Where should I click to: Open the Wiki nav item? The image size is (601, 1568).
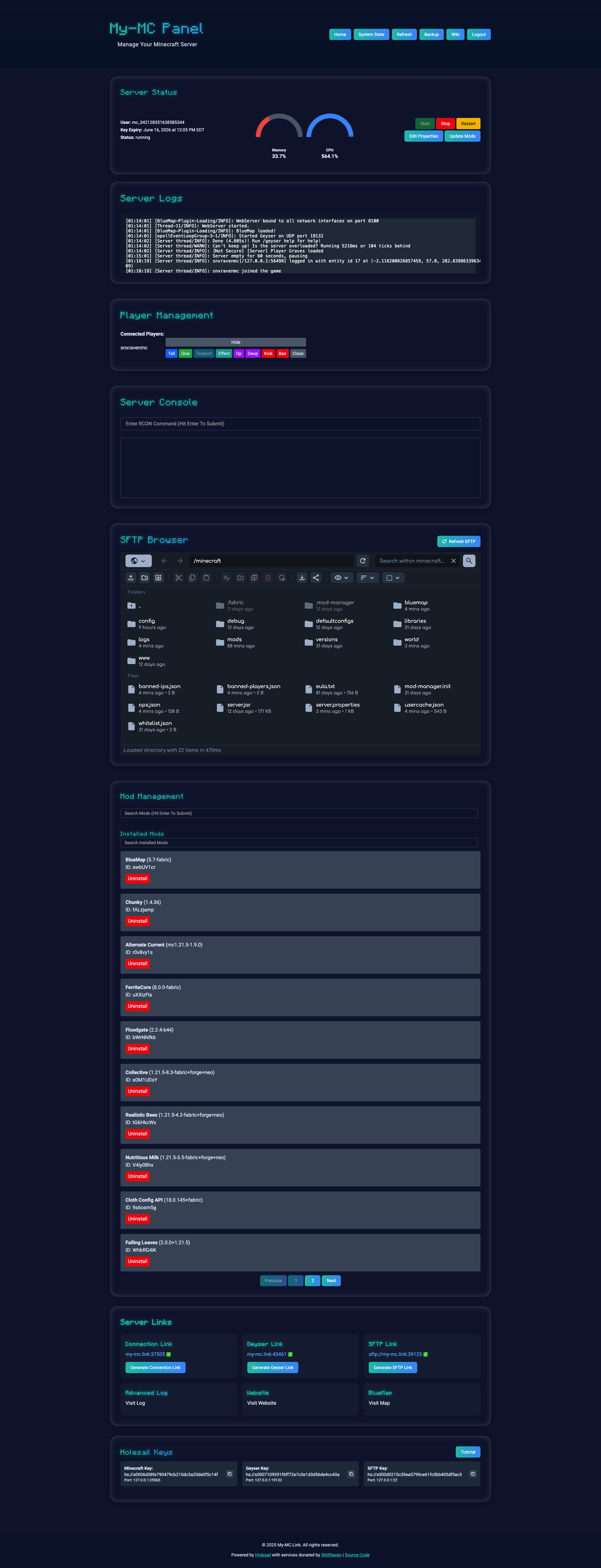click(x=455, y=35)
